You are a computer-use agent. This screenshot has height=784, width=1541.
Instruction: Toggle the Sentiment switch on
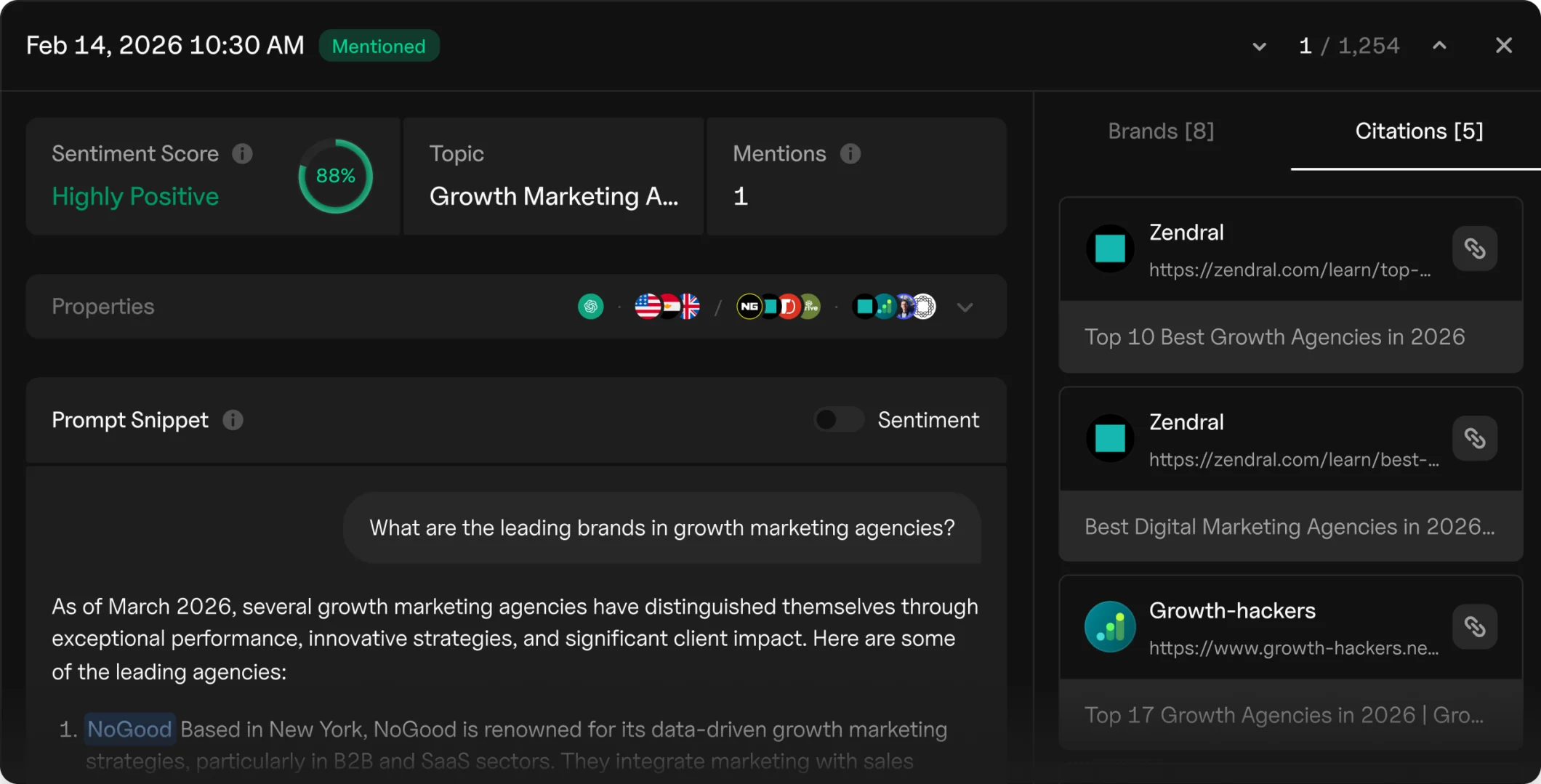pos(838,420)
